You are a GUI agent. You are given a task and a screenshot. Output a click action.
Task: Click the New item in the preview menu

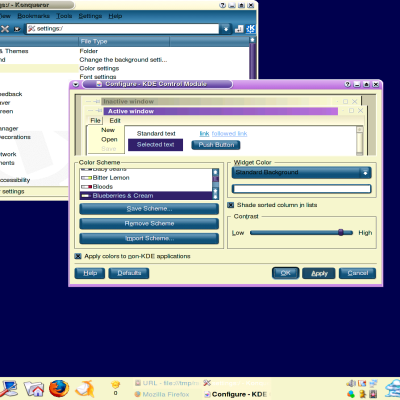tap(108, 130)
